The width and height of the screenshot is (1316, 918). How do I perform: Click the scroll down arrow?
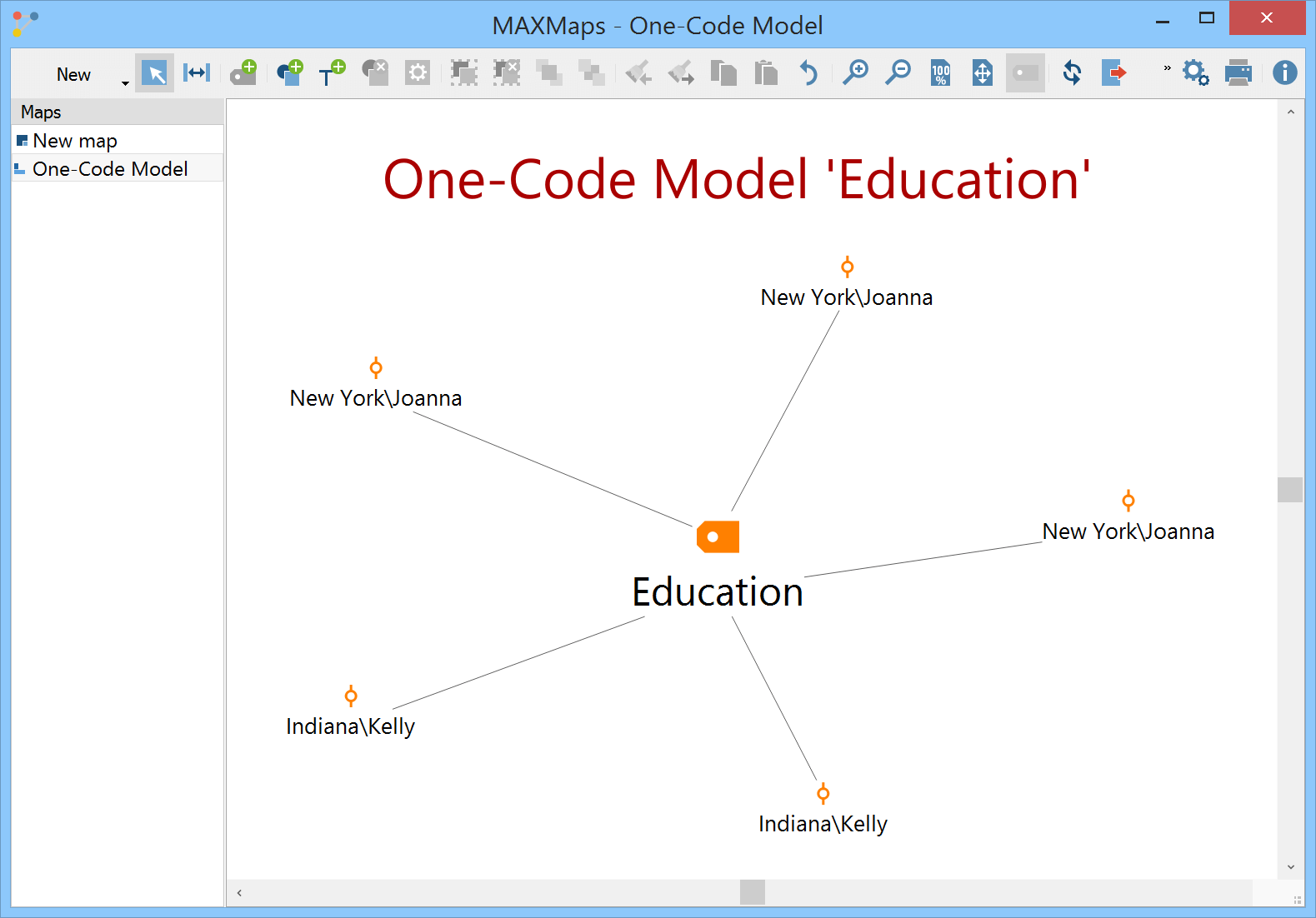(x=1290, y=867)
